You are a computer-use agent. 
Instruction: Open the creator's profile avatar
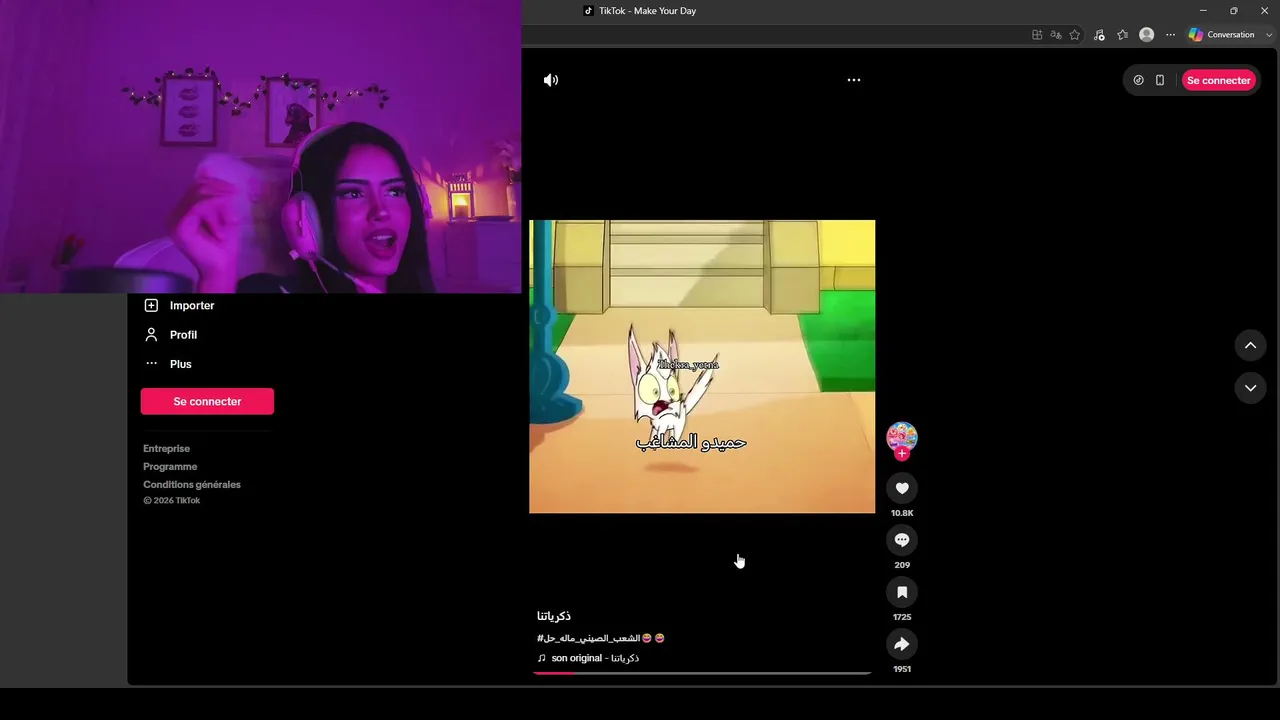tap(902, 436)
